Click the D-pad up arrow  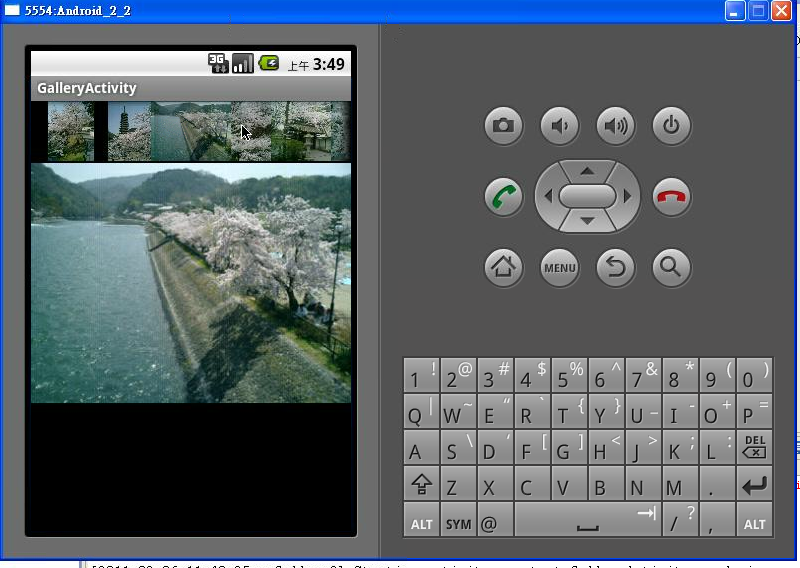point(587,171)
